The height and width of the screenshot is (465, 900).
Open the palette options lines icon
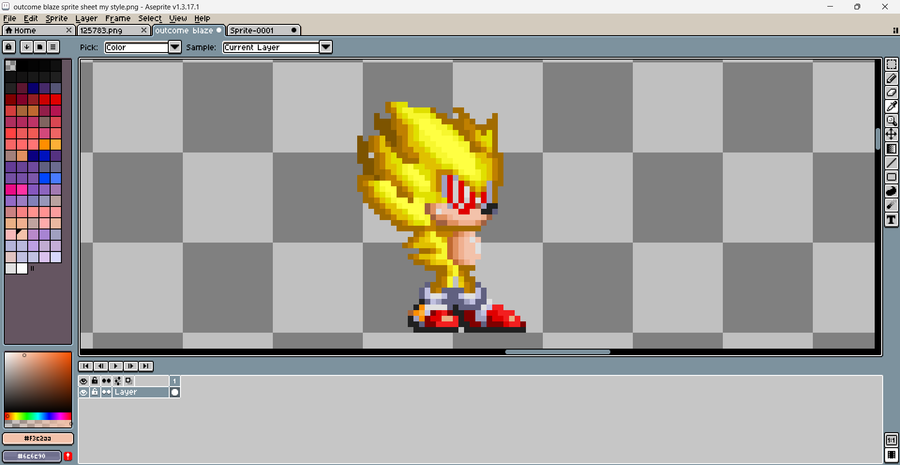click(x=53, y=47)
